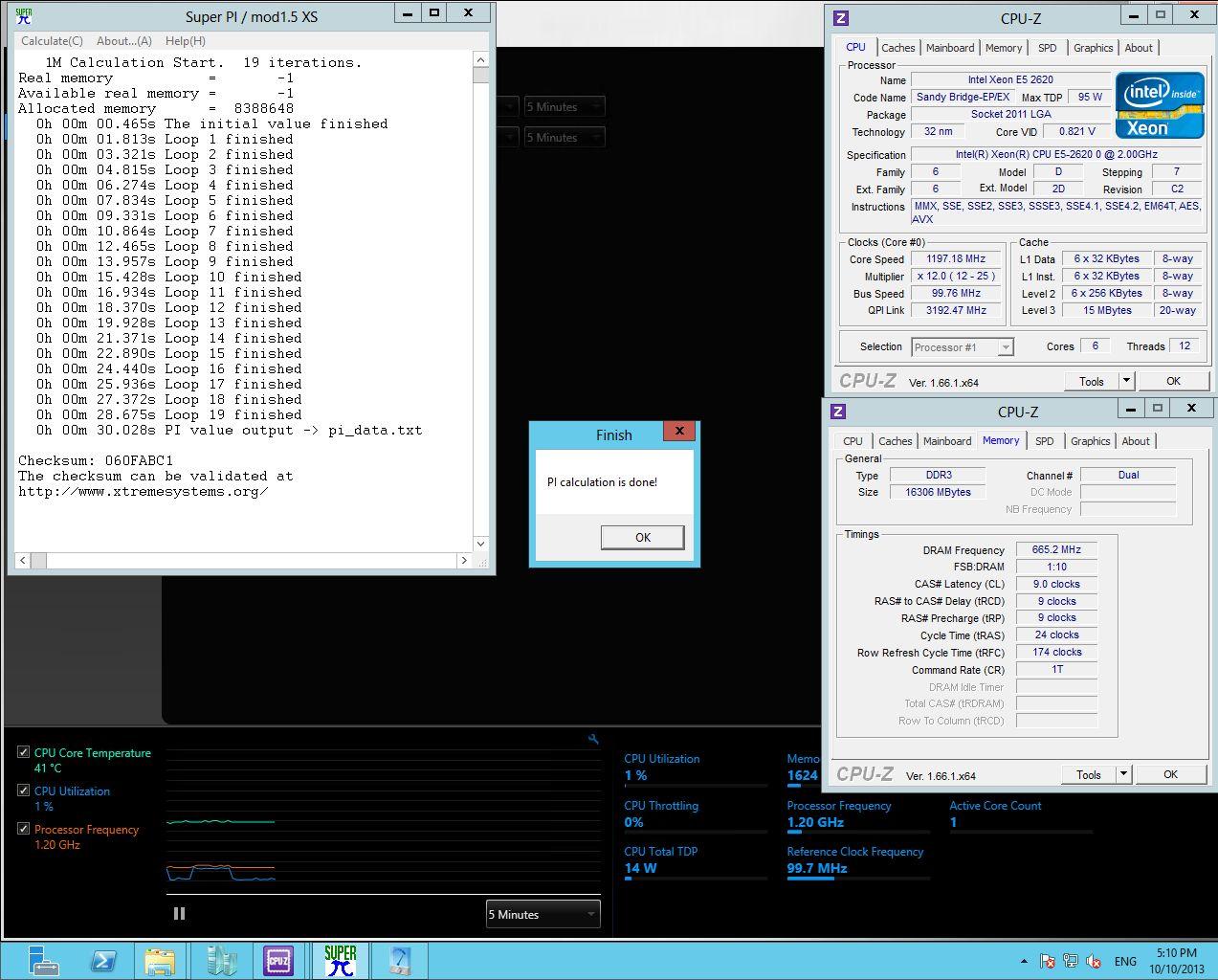Viewport: 1218px width, 980px height.
Task: Open Calculate(C) menu in Super PI
Action: point(52,41)
